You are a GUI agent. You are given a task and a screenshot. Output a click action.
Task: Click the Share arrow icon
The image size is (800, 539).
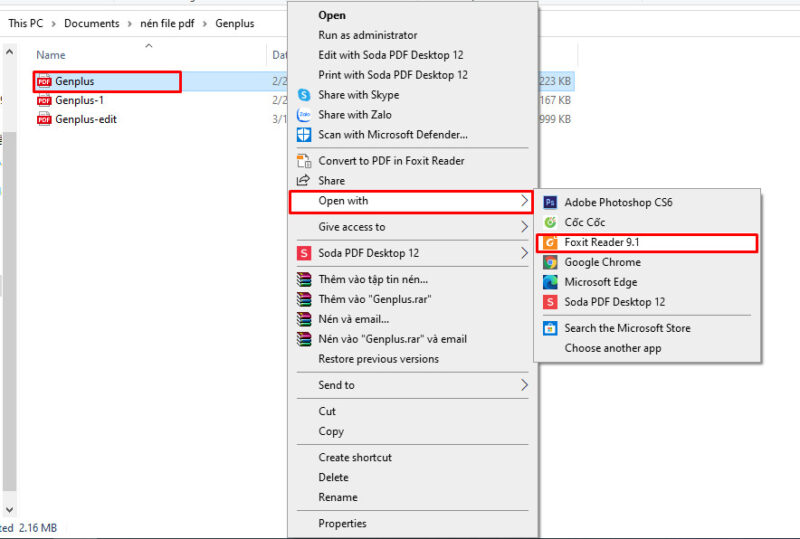tap(303, 180)
